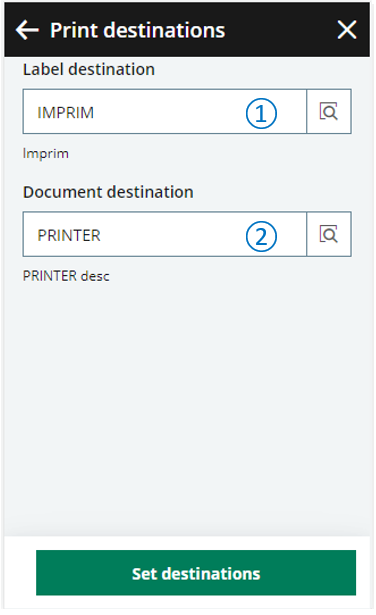The width and height of the screenshot is (376, 615).
Task: Click the Print destinations title
Action: point(138,30)
